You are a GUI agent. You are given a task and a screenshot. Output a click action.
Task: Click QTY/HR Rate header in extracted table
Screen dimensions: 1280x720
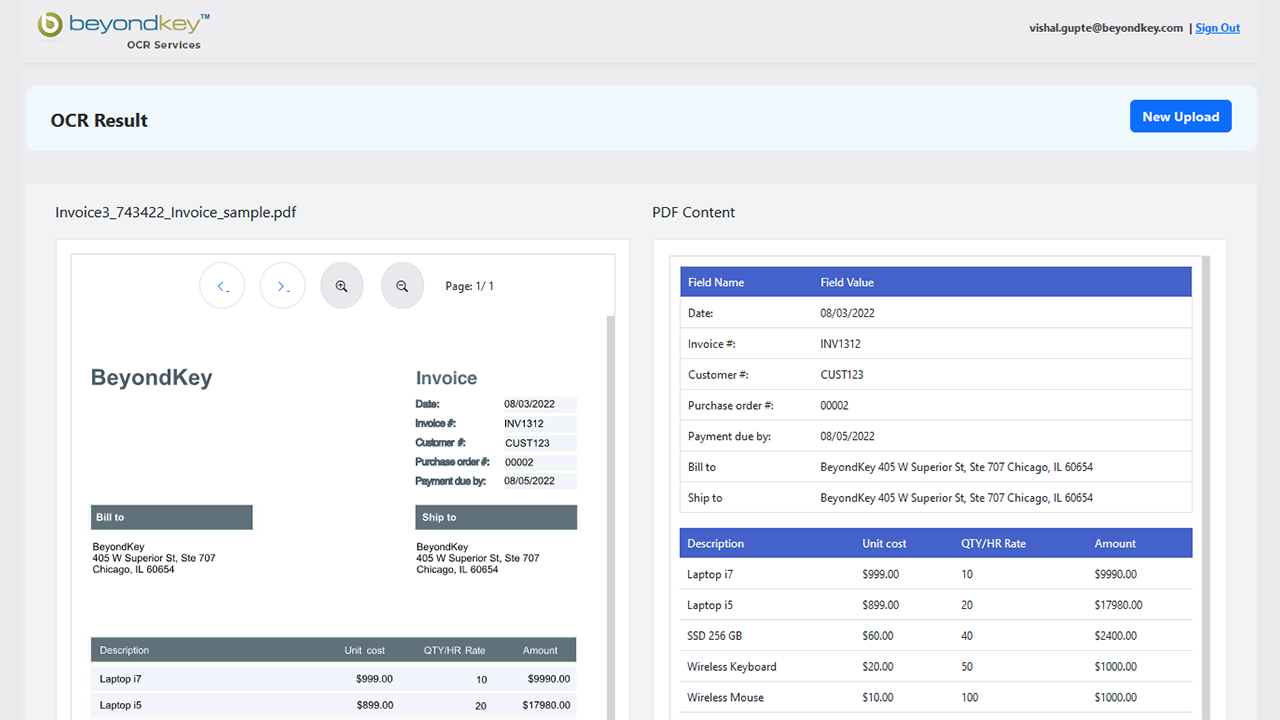tap(993, 544)
